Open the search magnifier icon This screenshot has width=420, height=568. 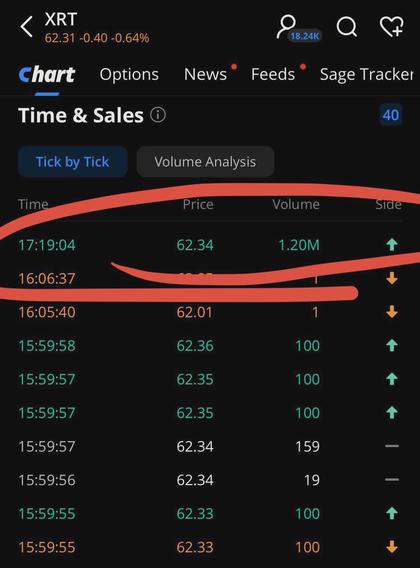point(347,26)
